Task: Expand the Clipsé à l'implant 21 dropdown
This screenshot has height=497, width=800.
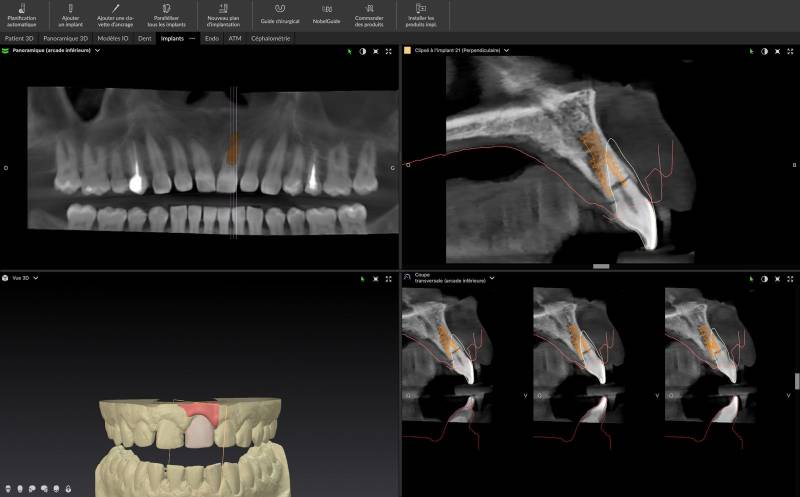Action: [x=506, y=51]
